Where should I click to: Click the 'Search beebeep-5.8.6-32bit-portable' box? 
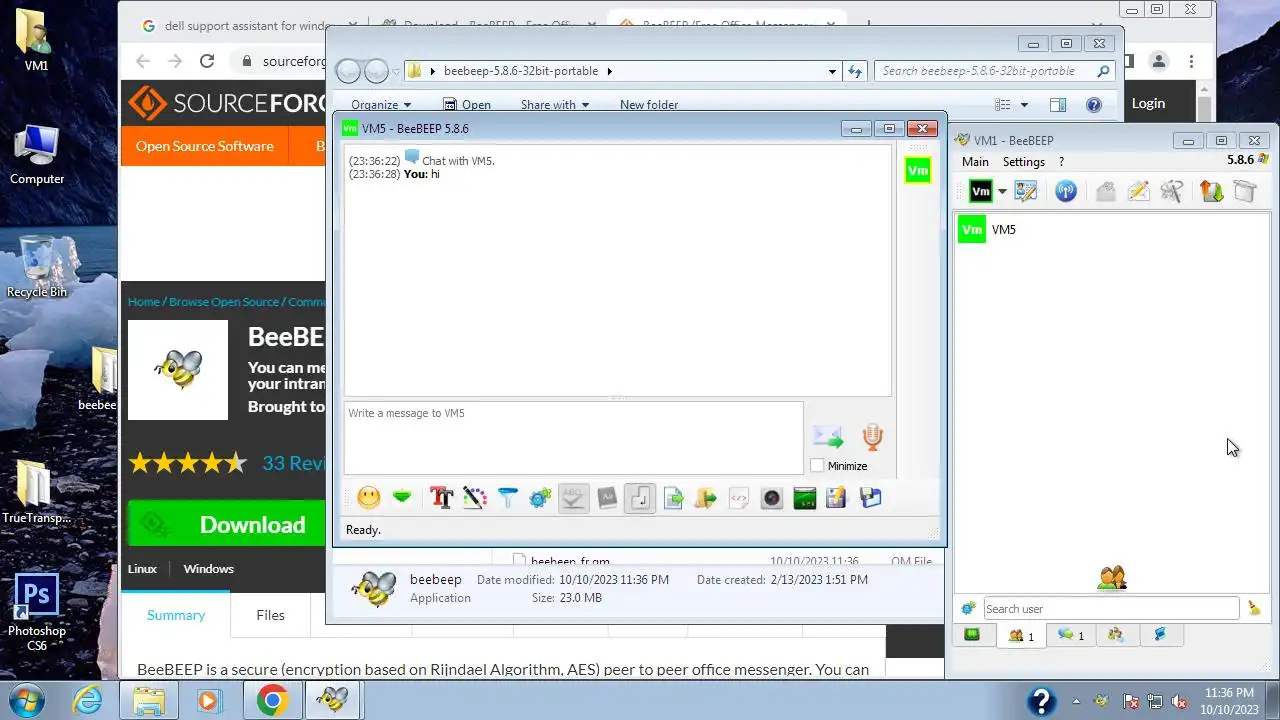pyautogui.click(x=994, y=71)
